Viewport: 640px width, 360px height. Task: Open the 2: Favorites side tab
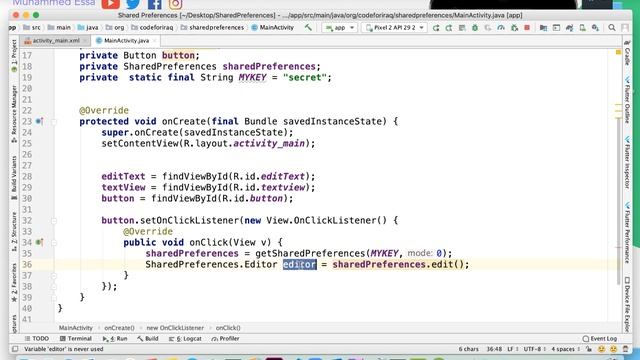14,282
